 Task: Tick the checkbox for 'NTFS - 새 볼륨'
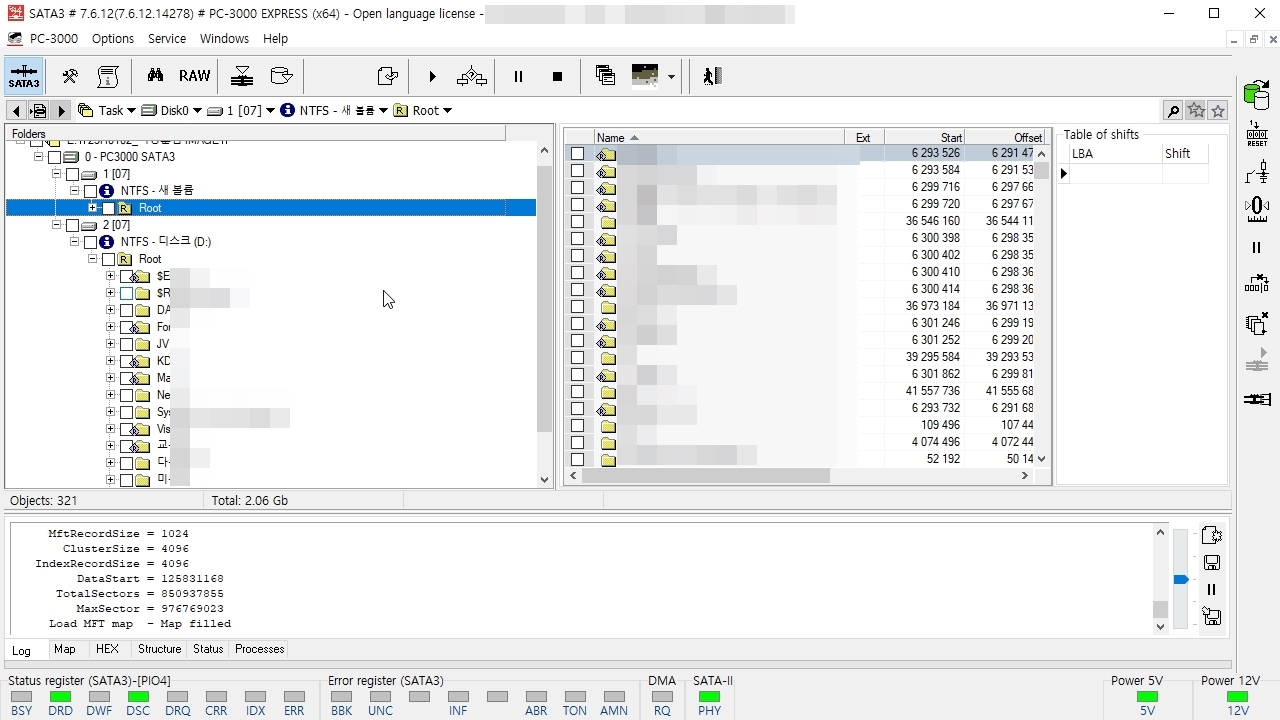[90, 191]
